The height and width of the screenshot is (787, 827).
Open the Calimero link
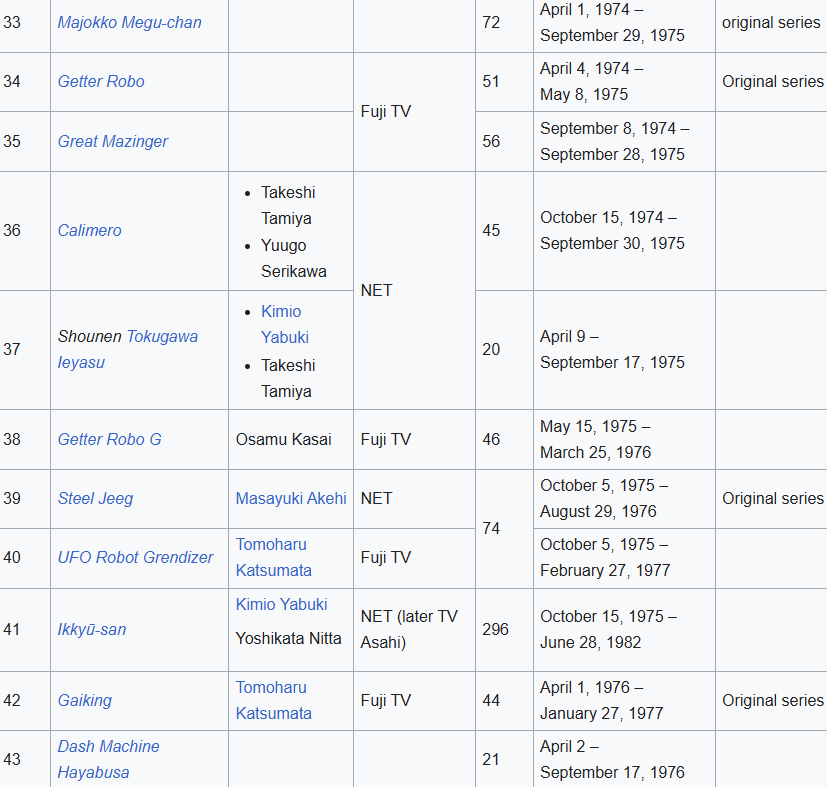click(x=89, y=231)
